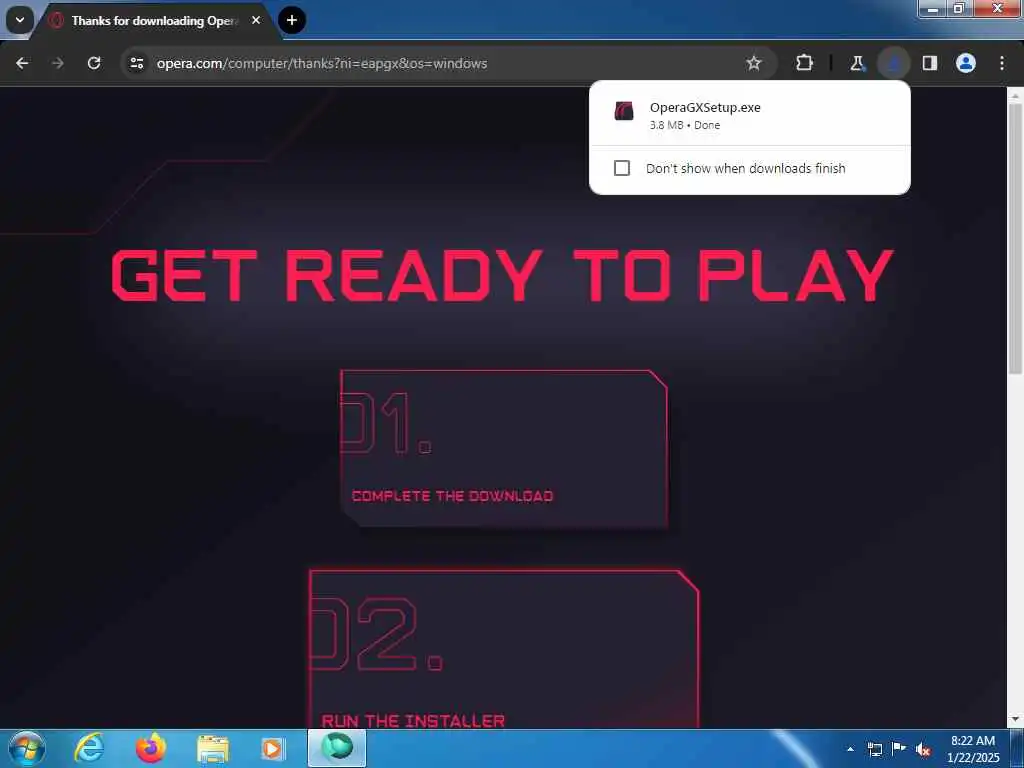Launch Internet Explorer from taskbar
This screenshot has width=1024, height=768.
point(89,748)
